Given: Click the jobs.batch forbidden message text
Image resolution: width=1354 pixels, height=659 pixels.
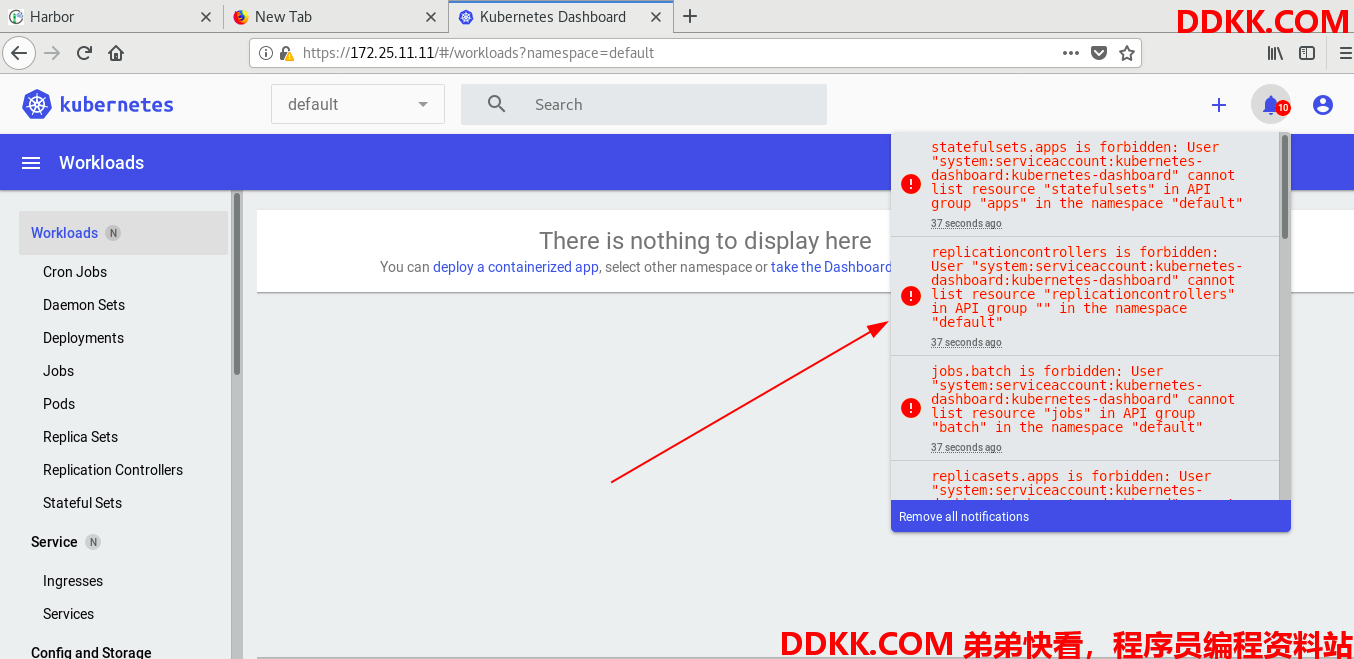Looking at the screenshot, I should 1084,399.
